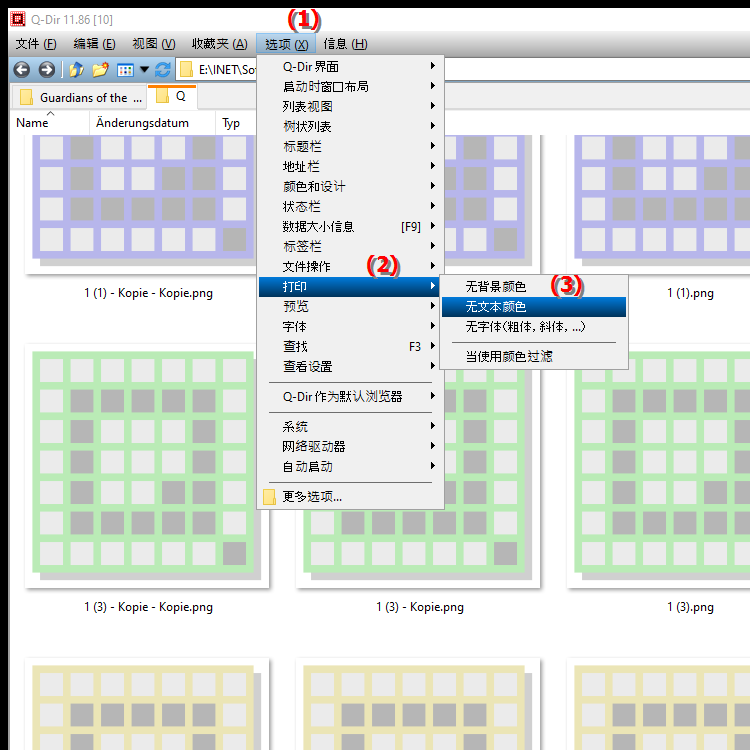
Task: Toggle 无字体(粗体, 斜体, ...) option
Action: pos(534,327)
